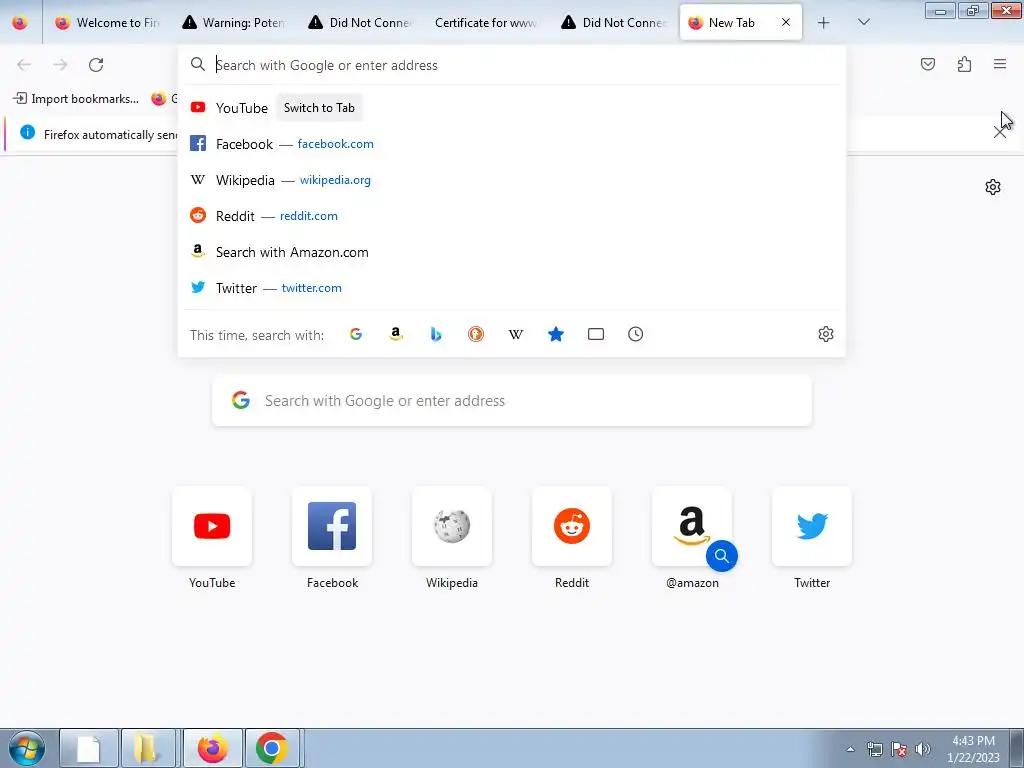The height and width of the screenshot is (768, 1024).
Task: Open volume speaker tray icon
Action: pyautogui.click(x=923, y=749)
